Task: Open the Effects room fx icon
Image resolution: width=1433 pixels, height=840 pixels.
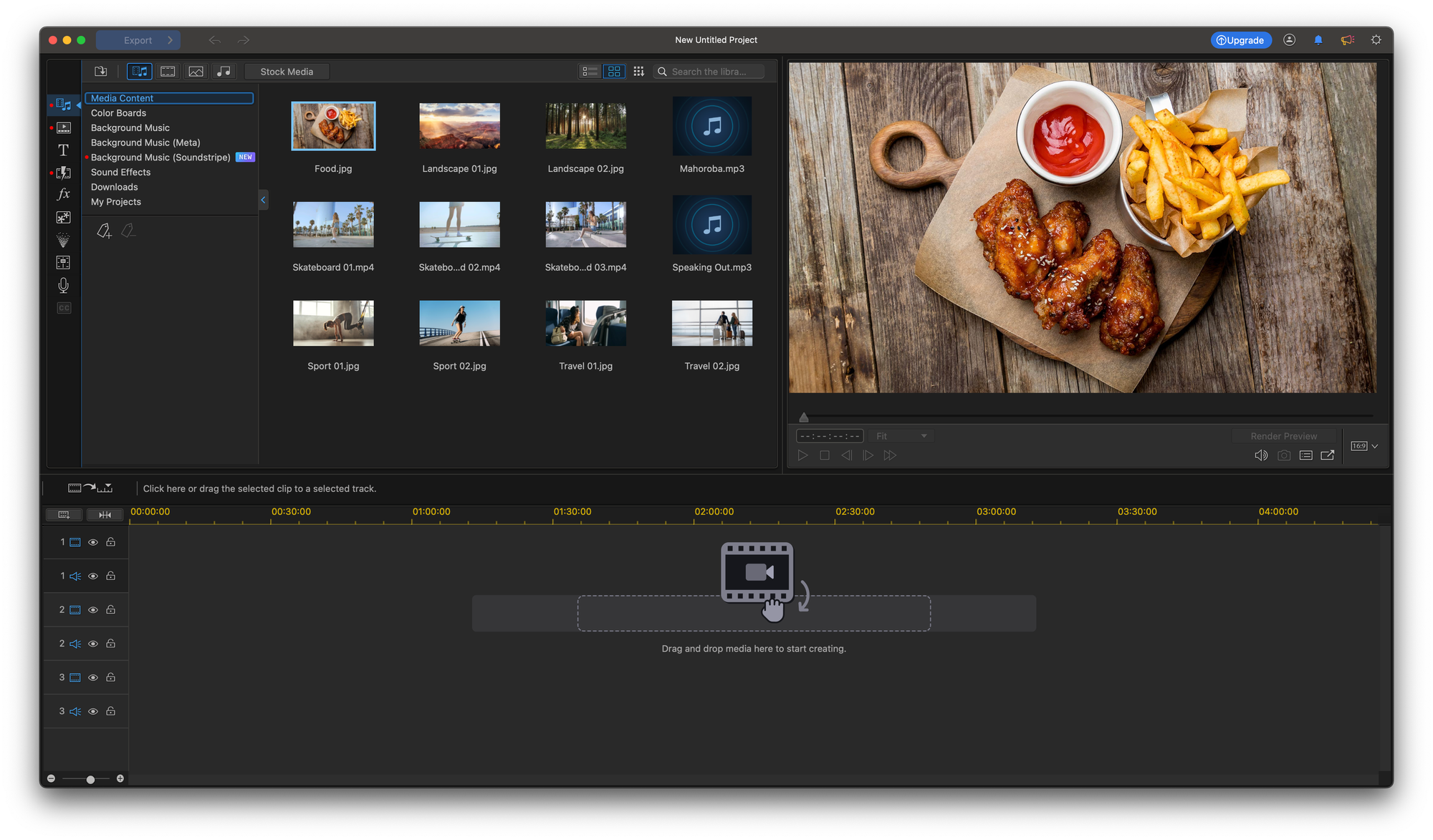Action: [63, 194]
